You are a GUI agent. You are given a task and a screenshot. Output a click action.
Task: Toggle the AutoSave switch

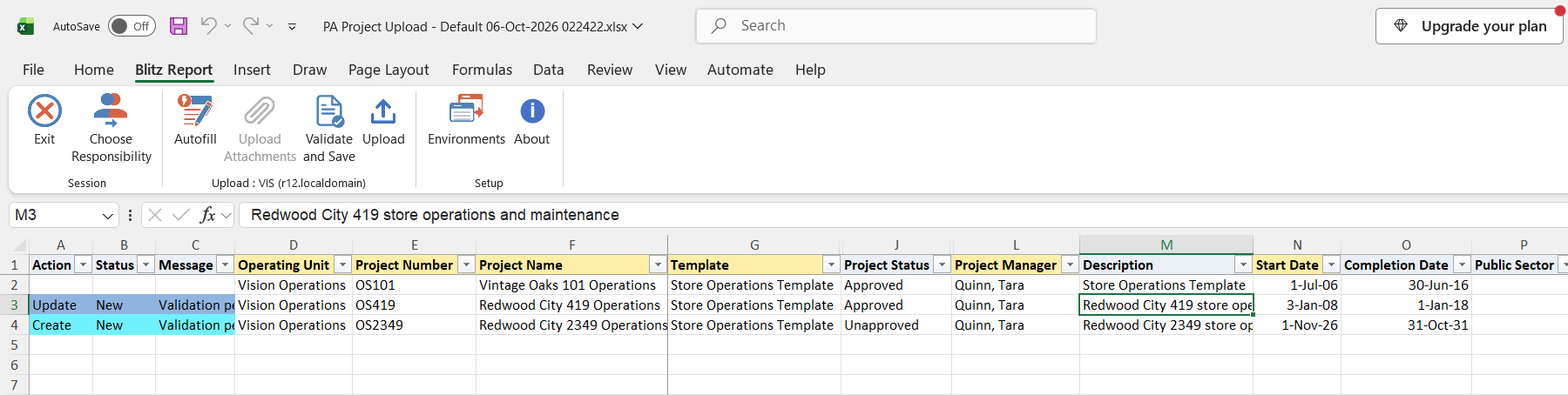[132, 26]
